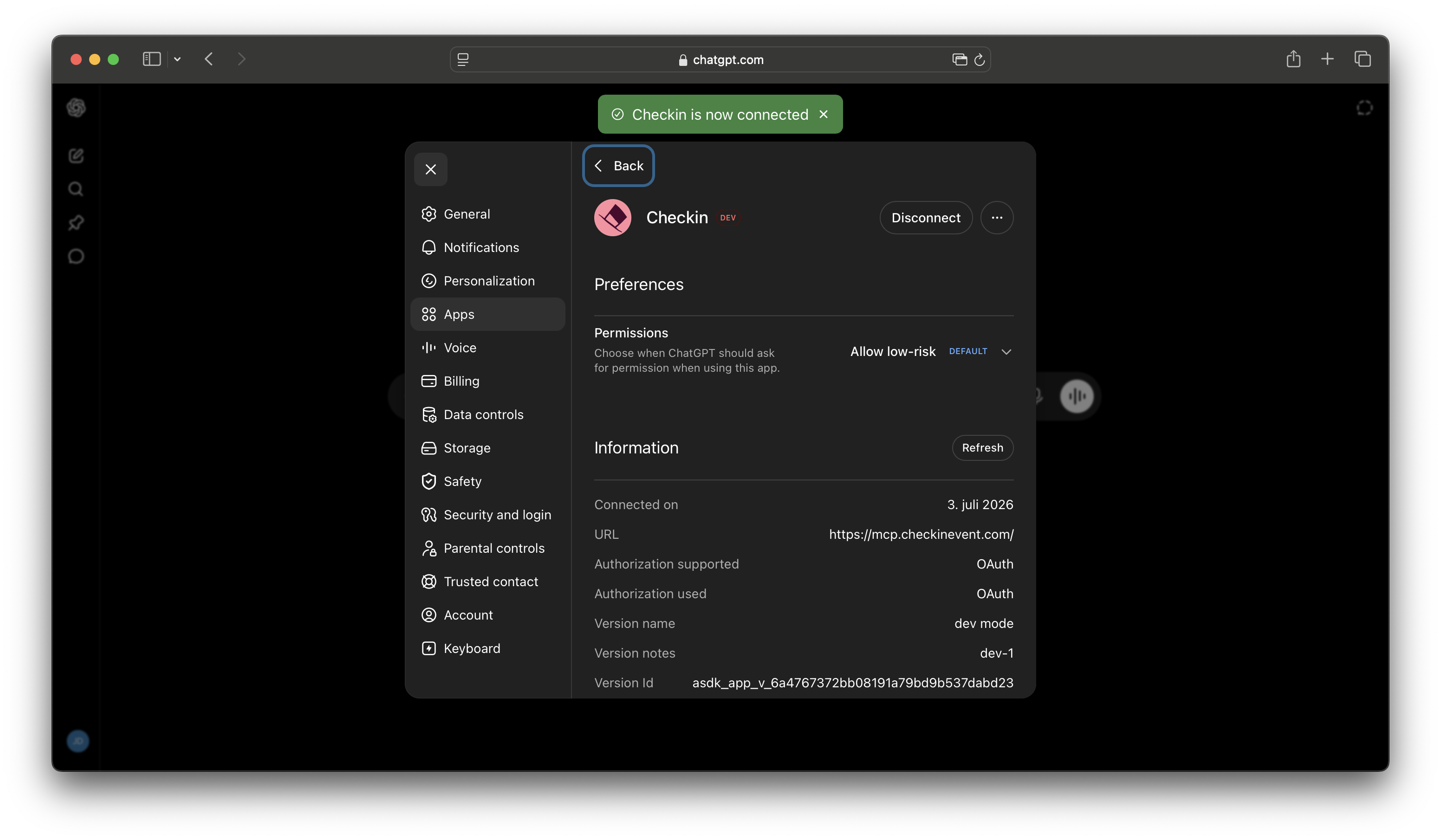
Task: Select the Apps settings section
Action: point(488,314)
